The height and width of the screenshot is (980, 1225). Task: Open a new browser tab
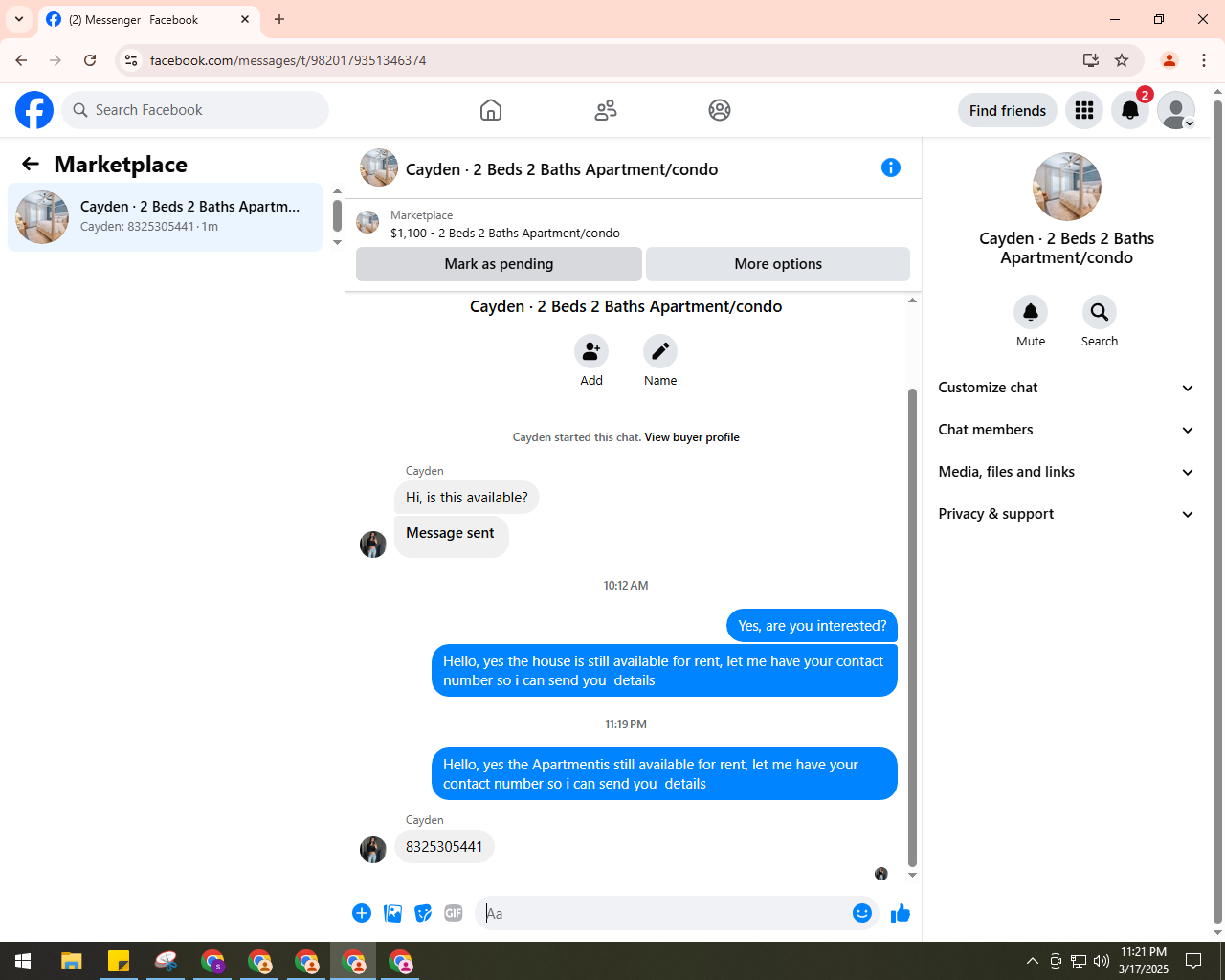click(x=279, y=19)
